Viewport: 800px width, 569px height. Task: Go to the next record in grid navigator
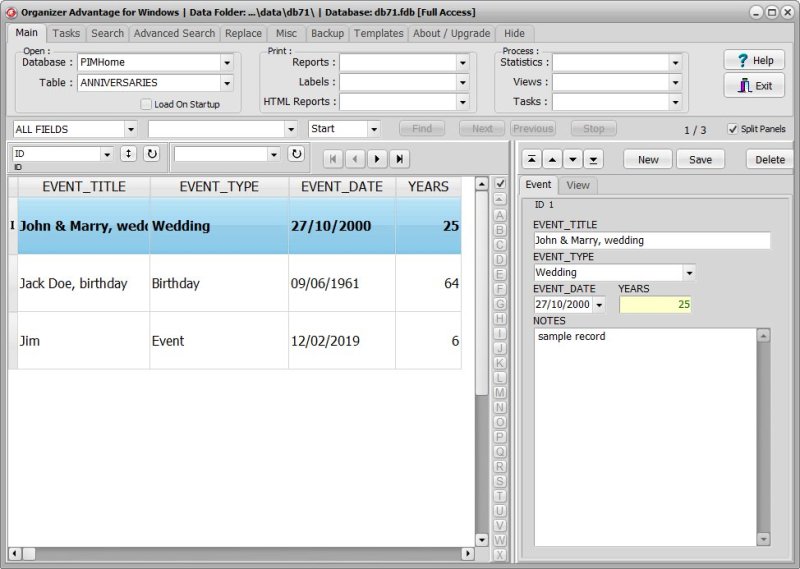click(377, 159)
